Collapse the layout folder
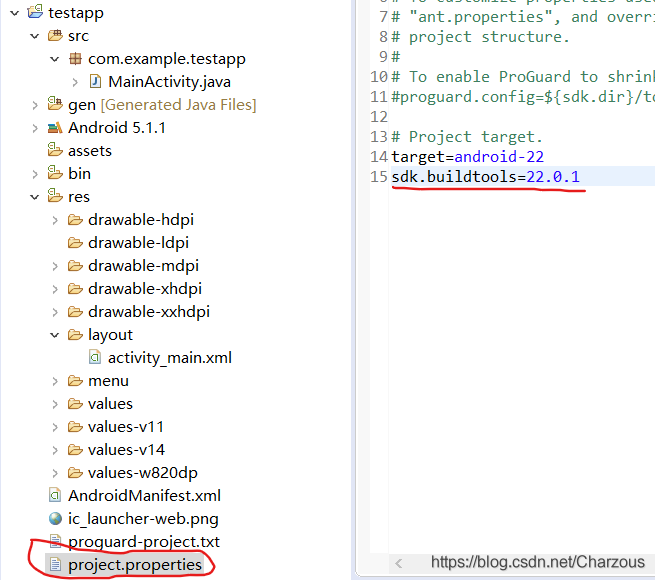655x581 pixels. [x=55, y=335]
